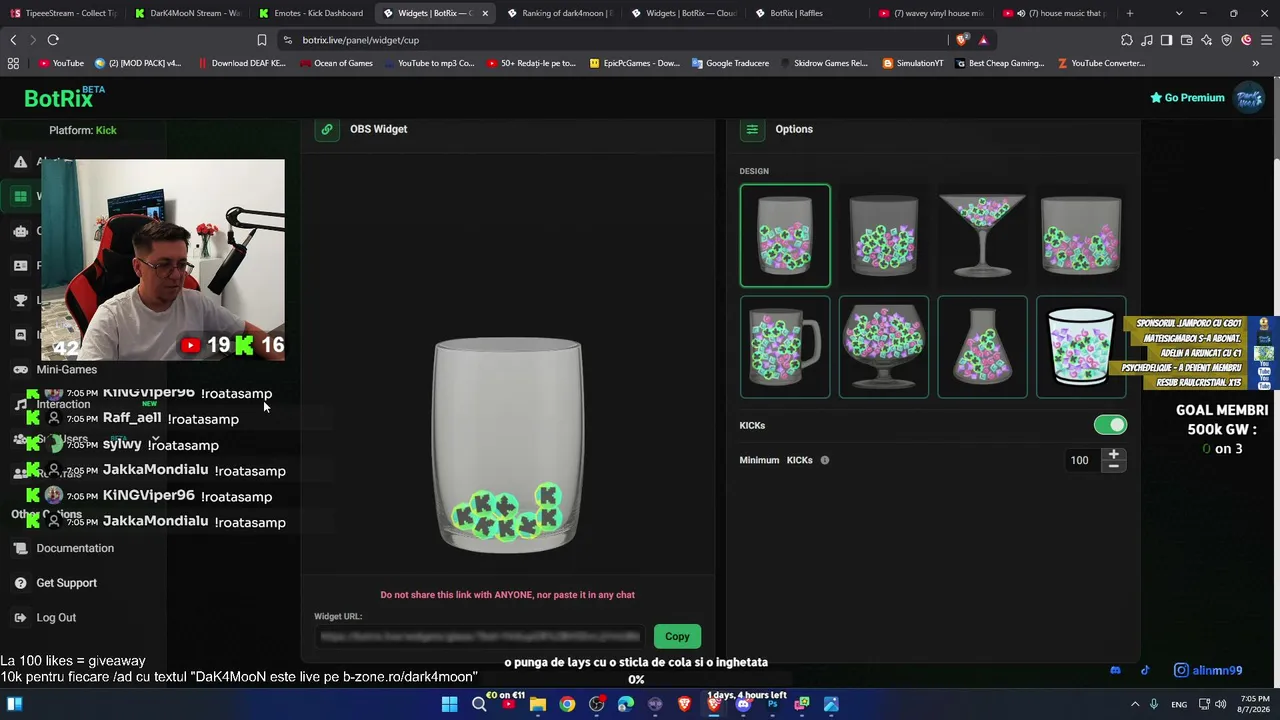The image size is (1280, 720).
Task: Expand the tab search dropdown
Action: 1179,13
